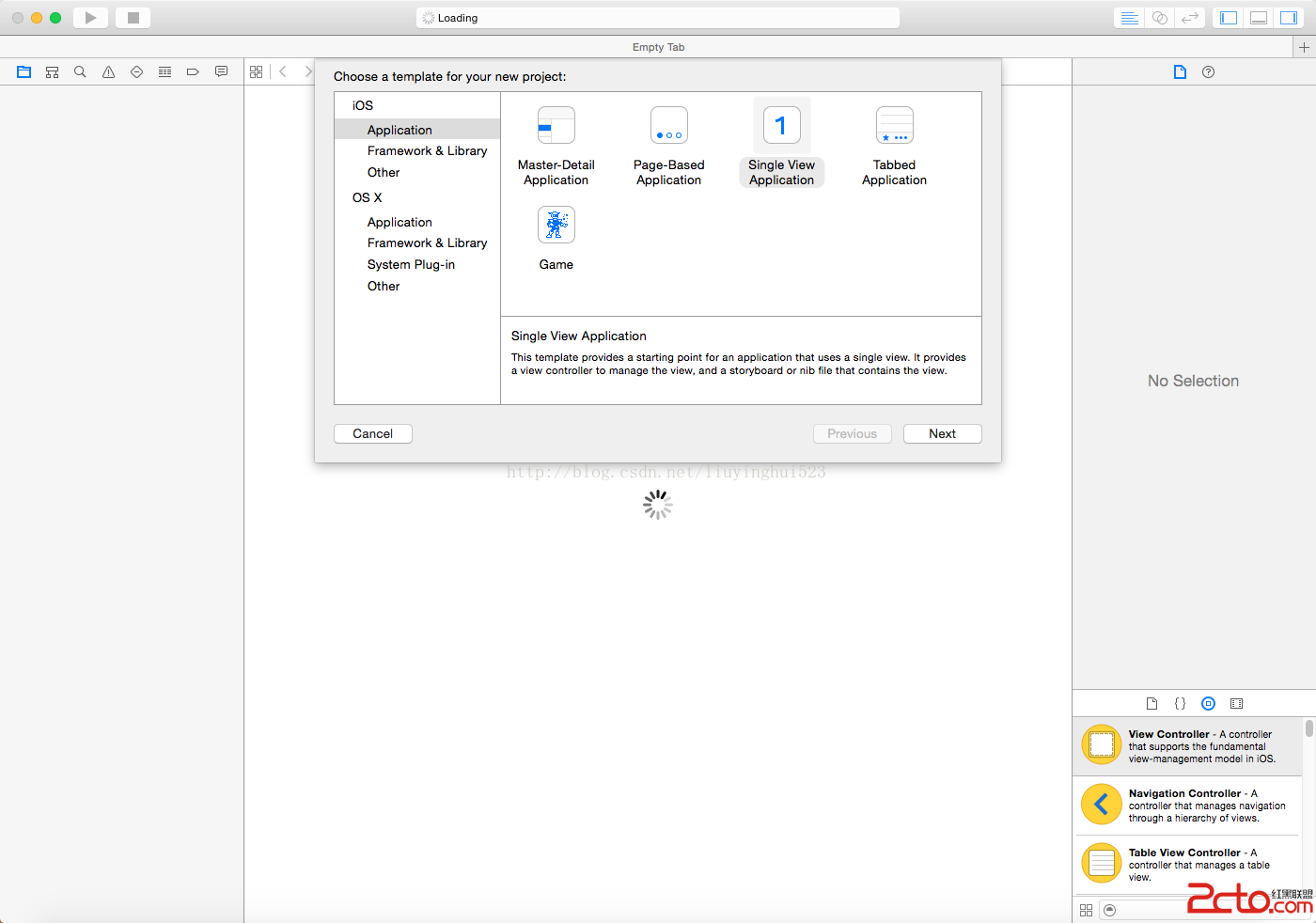Open the Find navigator magnifier icon
The image size is (1316, 923).
tap(80, 71)
